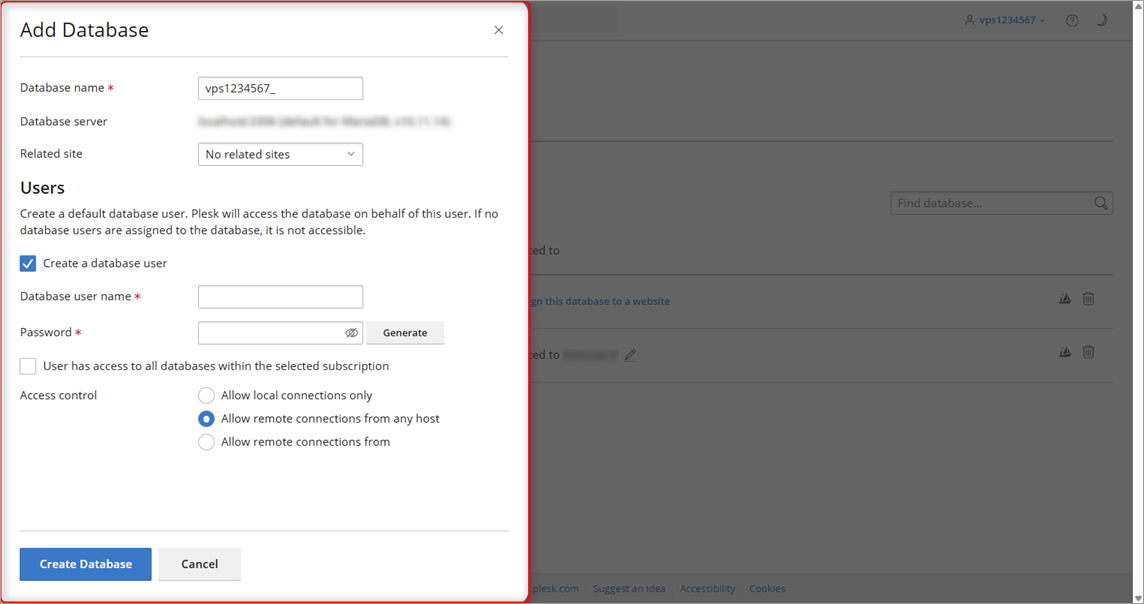Delete the database in the row with the pencil edit icon via its trash icon

[1088, 352]
